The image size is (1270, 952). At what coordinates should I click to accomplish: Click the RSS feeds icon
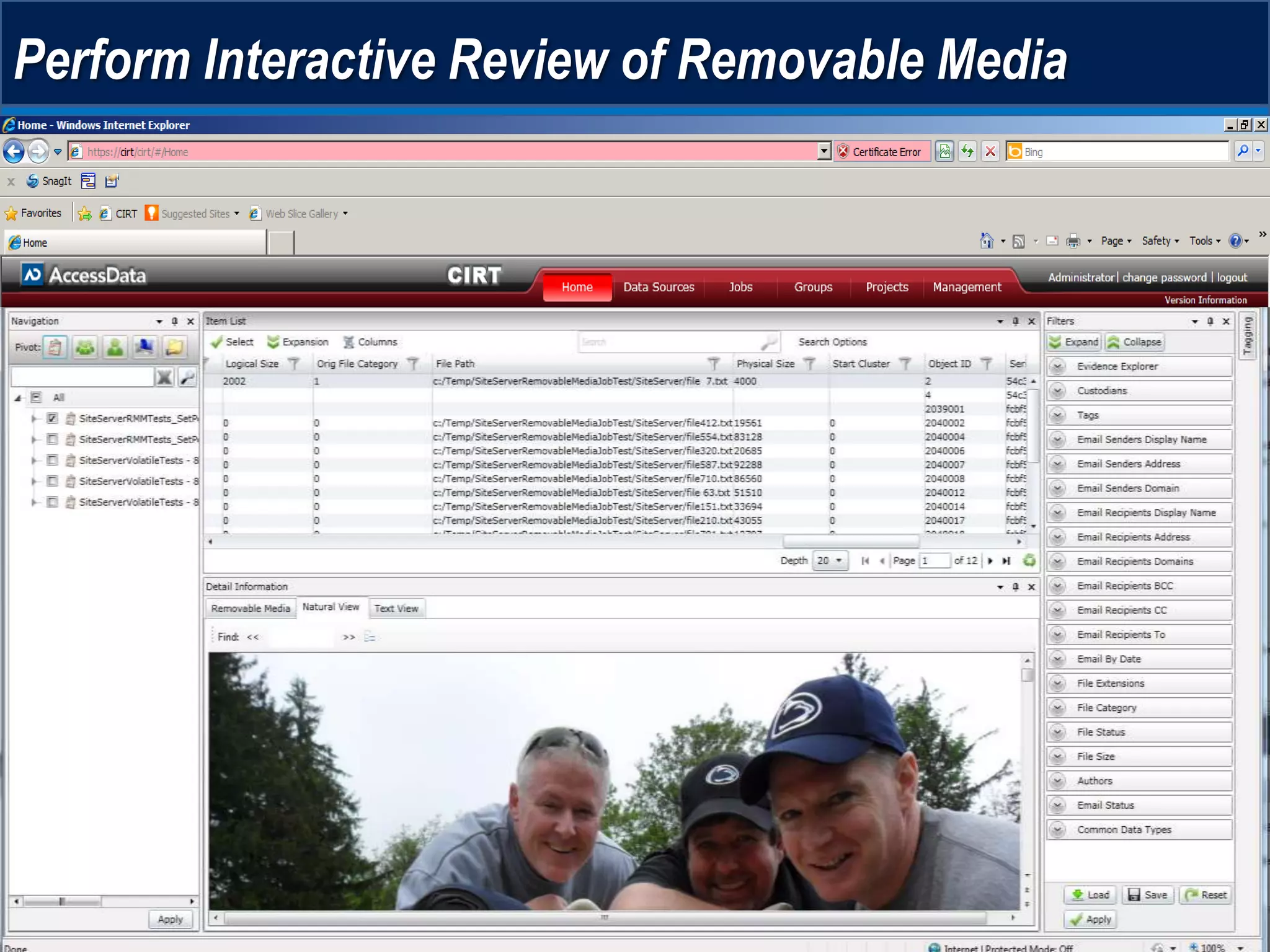click(1018, 241)
